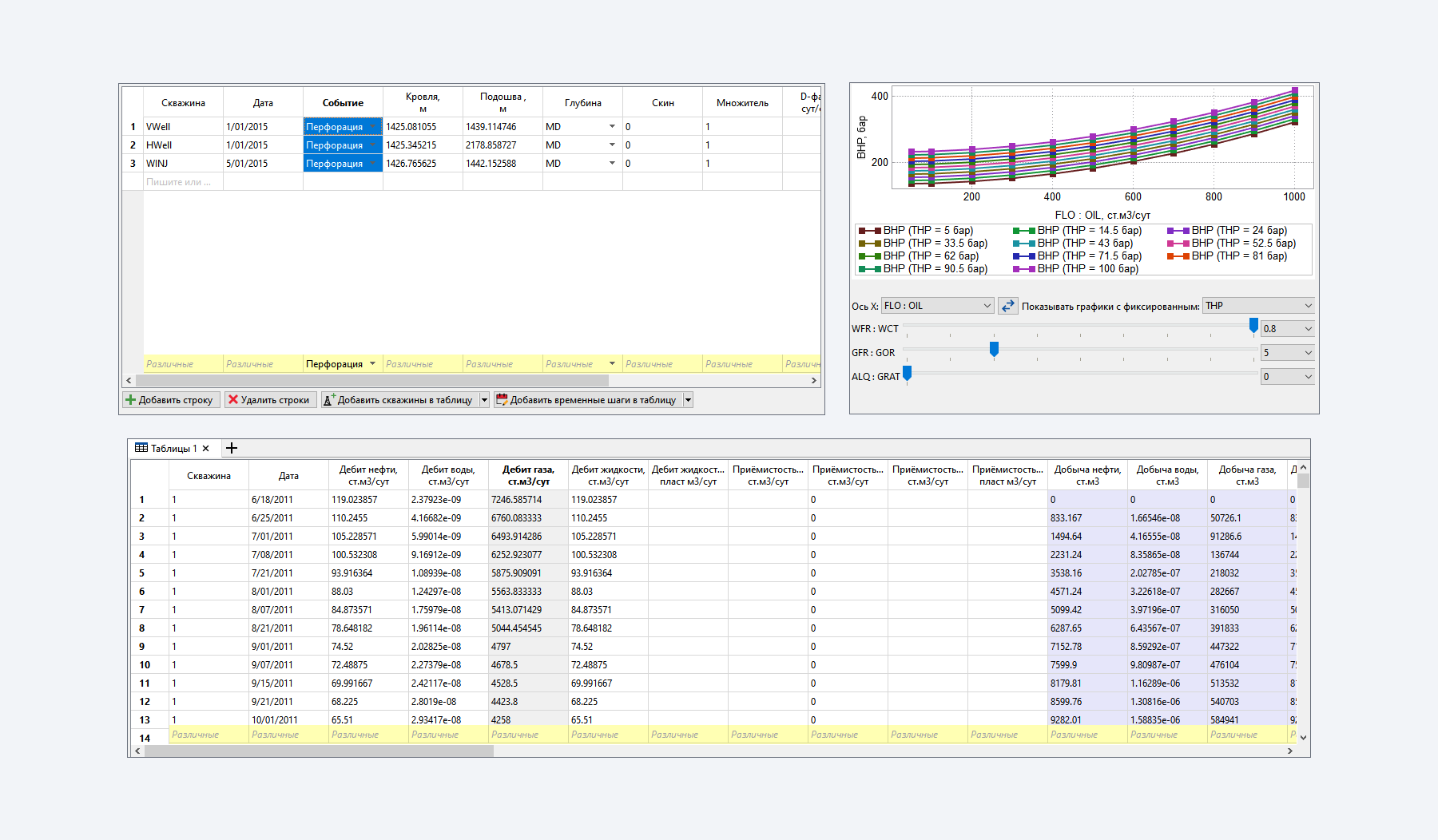Open the THP fixed parameter combo box
Viewport: 1438px width, 840px height.
point(1258,306)
